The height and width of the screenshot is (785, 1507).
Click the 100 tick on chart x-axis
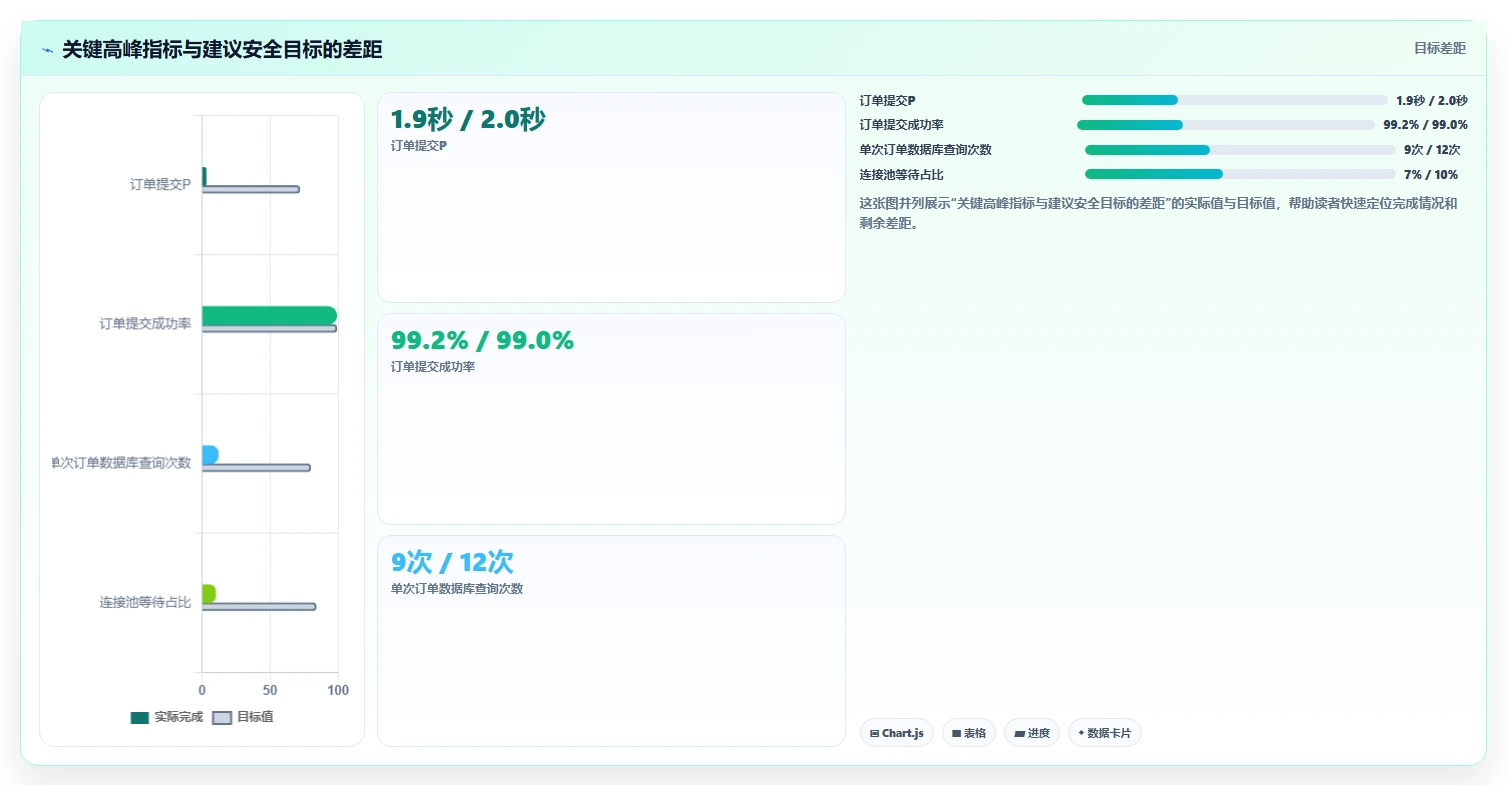[338, 690]
